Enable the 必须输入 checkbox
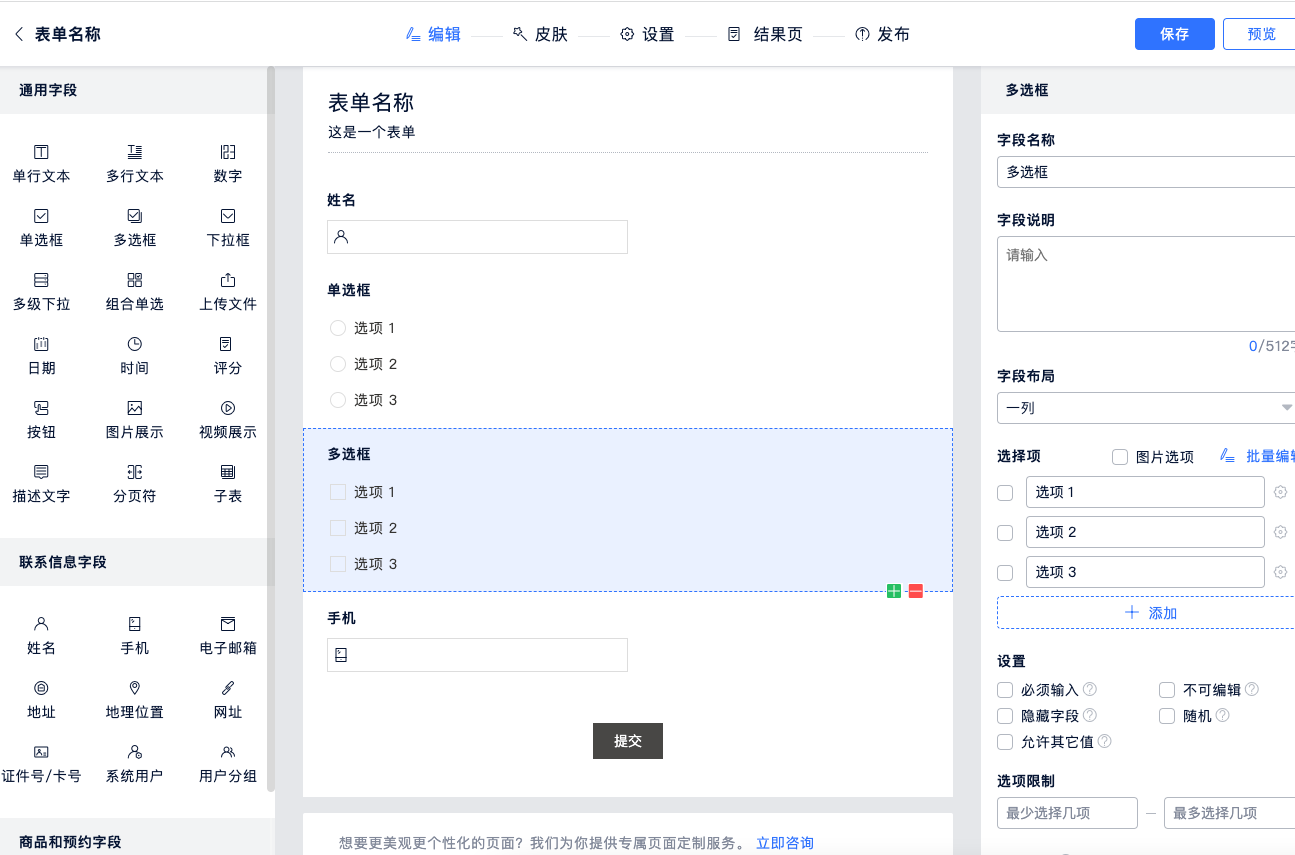Image resolution: width=1295 pixels, height=855 pixels. pos(1005,690)
